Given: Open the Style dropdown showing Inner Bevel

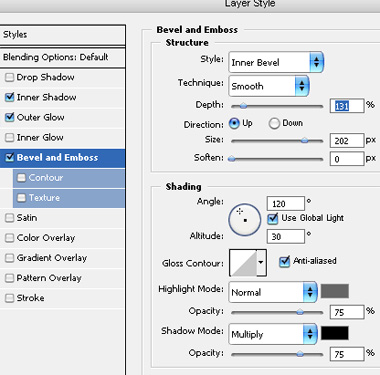Looking at the screenshot, I should tap(276, 62).
